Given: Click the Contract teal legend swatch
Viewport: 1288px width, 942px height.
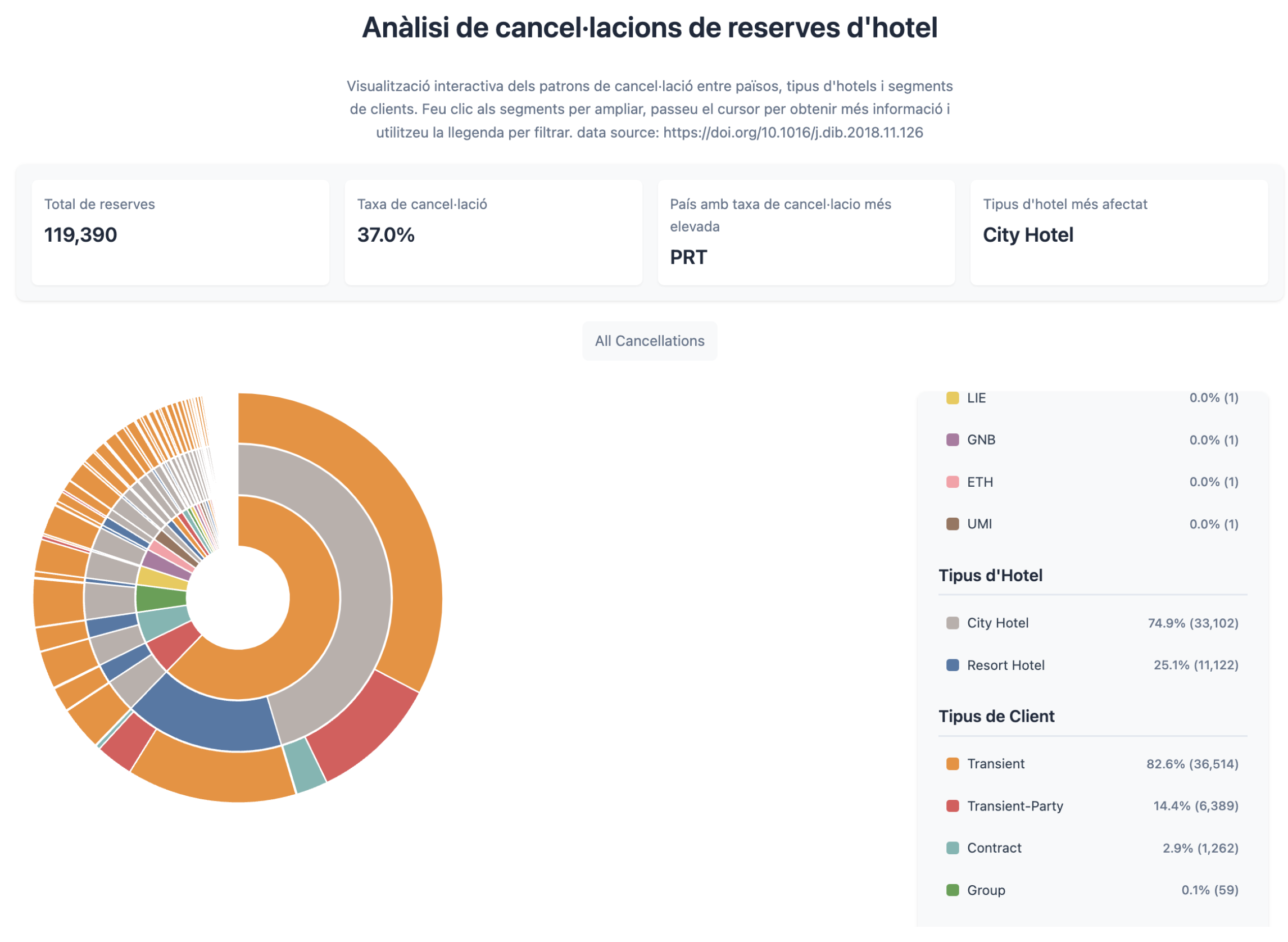Looking at the screenshot, I should click(x=952, y=848).
